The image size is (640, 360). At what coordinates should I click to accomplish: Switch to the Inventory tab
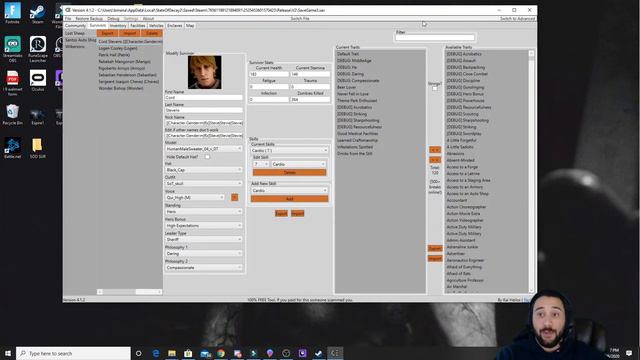coord(118,26)
